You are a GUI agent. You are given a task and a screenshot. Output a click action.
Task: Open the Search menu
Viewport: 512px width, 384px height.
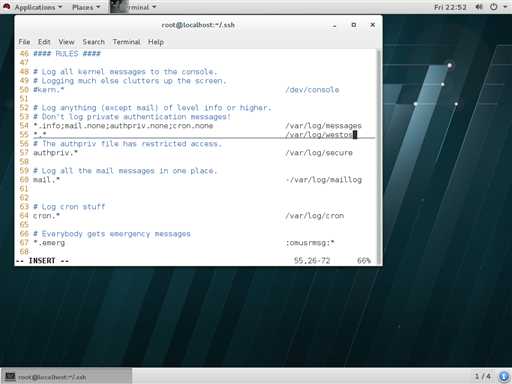pos(94,42)
